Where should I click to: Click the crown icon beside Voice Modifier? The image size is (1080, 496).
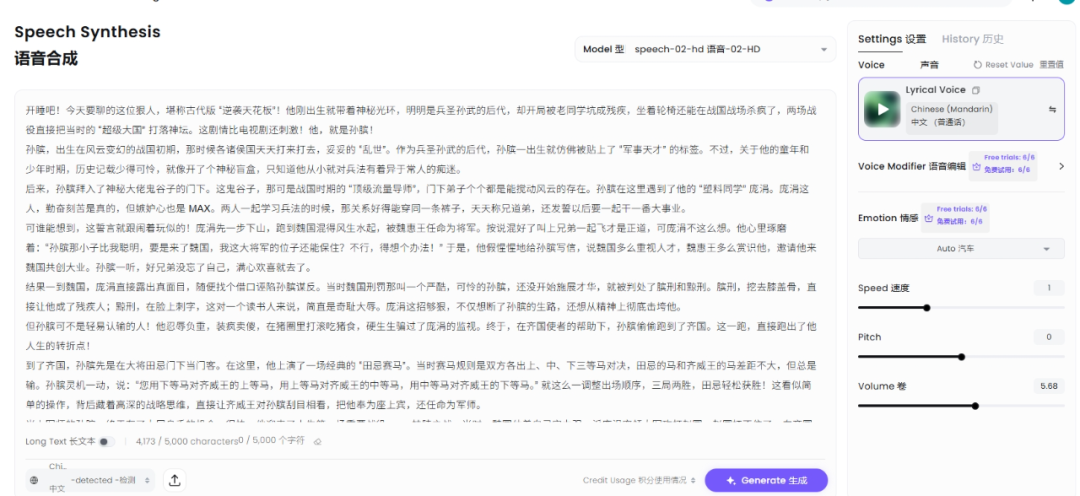tap(975, 167)
